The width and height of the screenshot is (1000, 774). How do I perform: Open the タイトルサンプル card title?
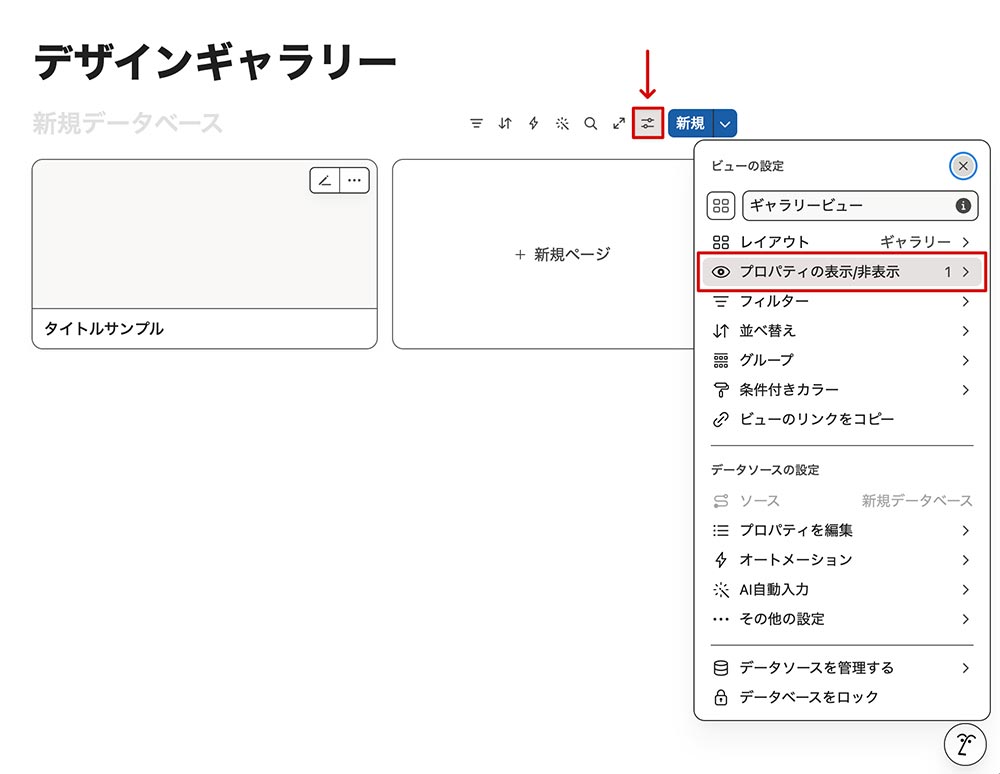pos(104,329)
